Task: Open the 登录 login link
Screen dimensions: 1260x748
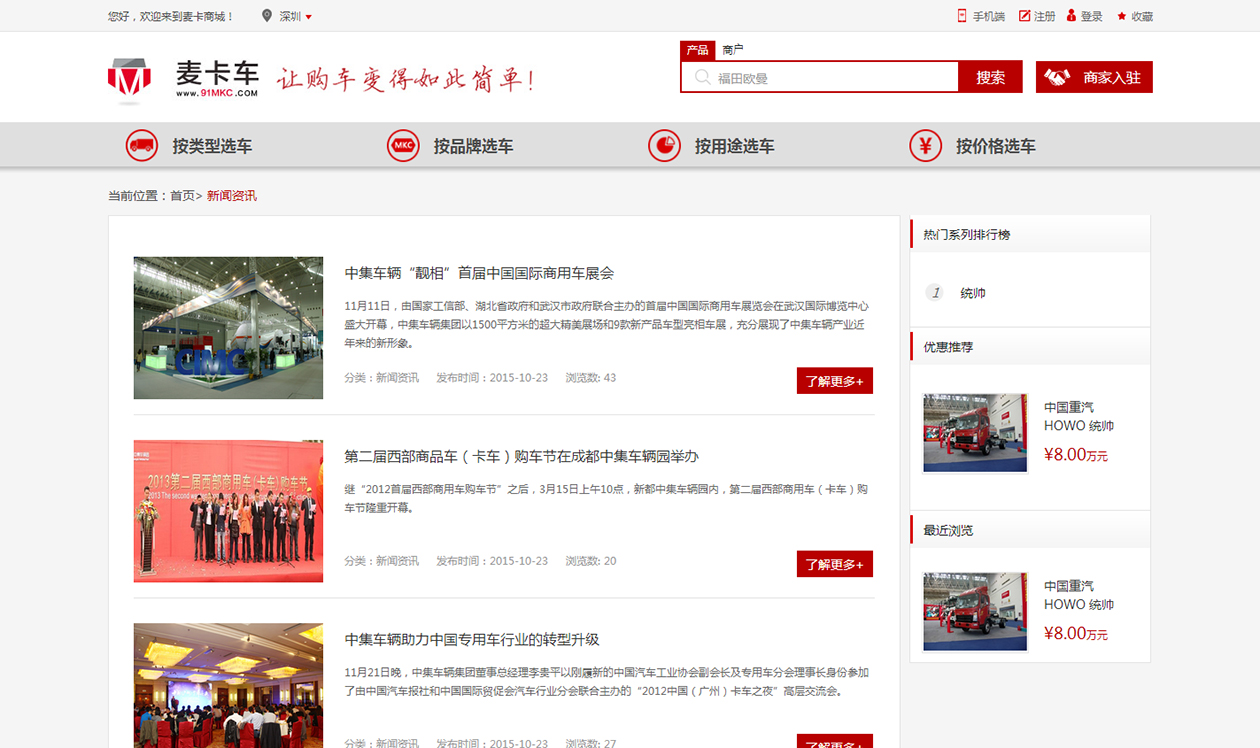Action: pyautogui.click(x=1091, y=17)
